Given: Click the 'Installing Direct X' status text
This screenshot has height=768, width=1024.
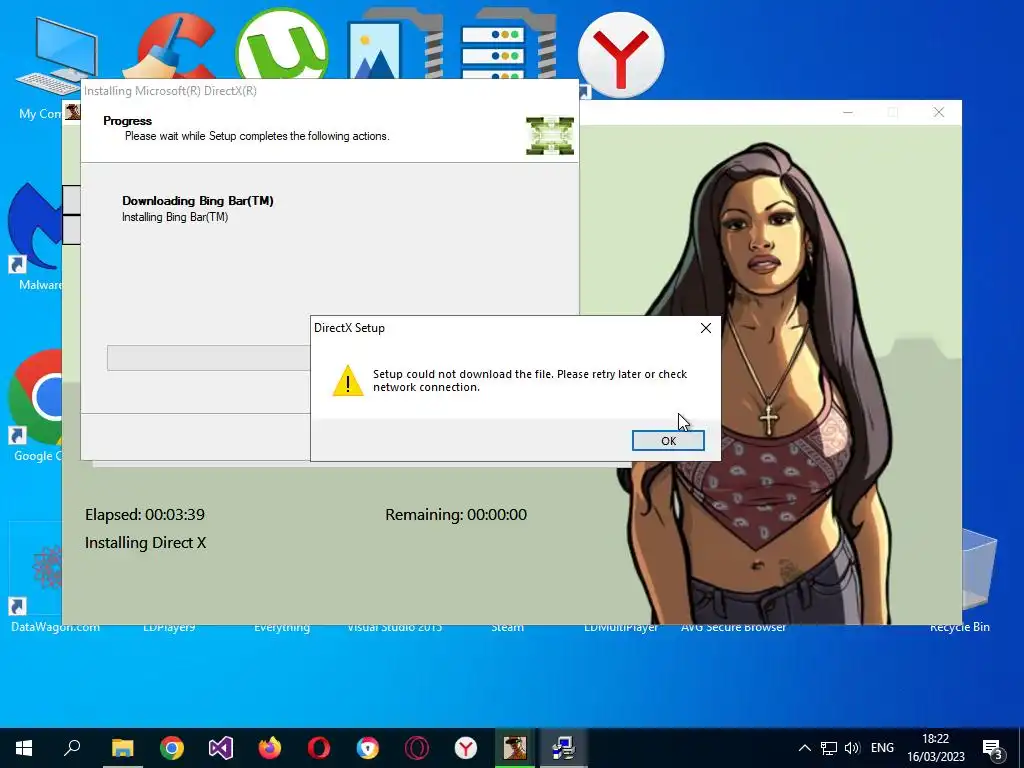Looking at the screenshot, I should (145, 543).
